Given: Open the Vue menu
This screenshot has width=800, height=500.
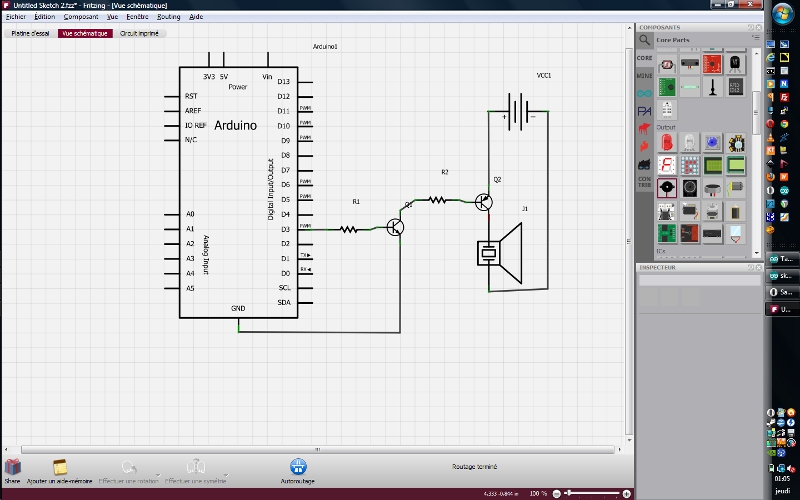Looking at the screenshot, I should click(x=112, y=17).
